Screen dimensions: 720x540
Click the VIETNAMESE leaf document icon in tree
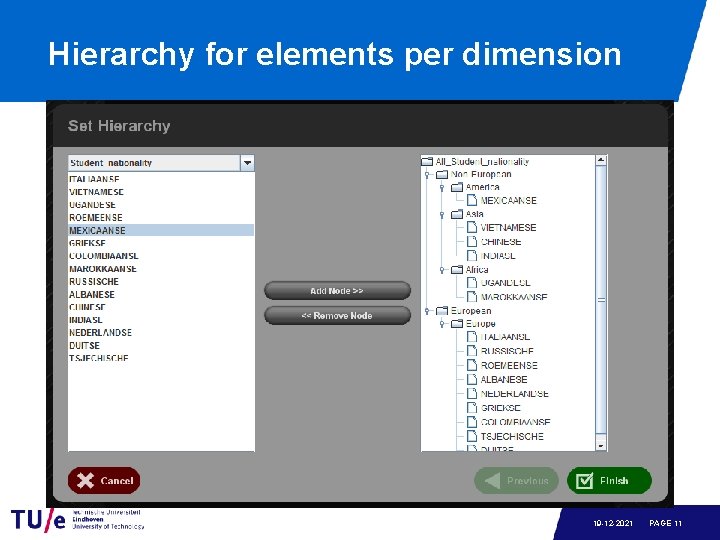point(472,227)
